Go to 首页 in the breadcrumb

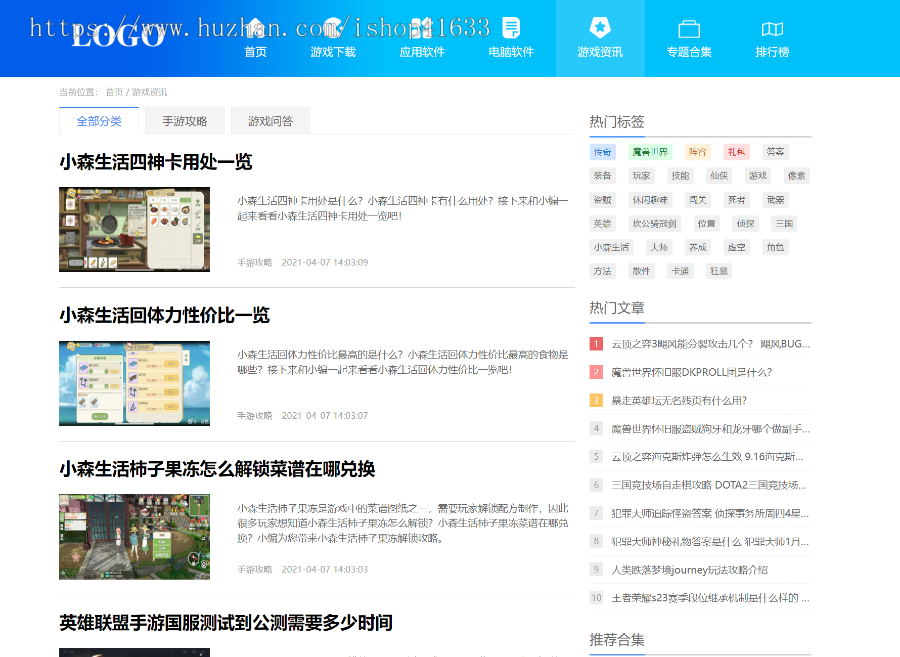pyautogui.click(x=114, y=92)
